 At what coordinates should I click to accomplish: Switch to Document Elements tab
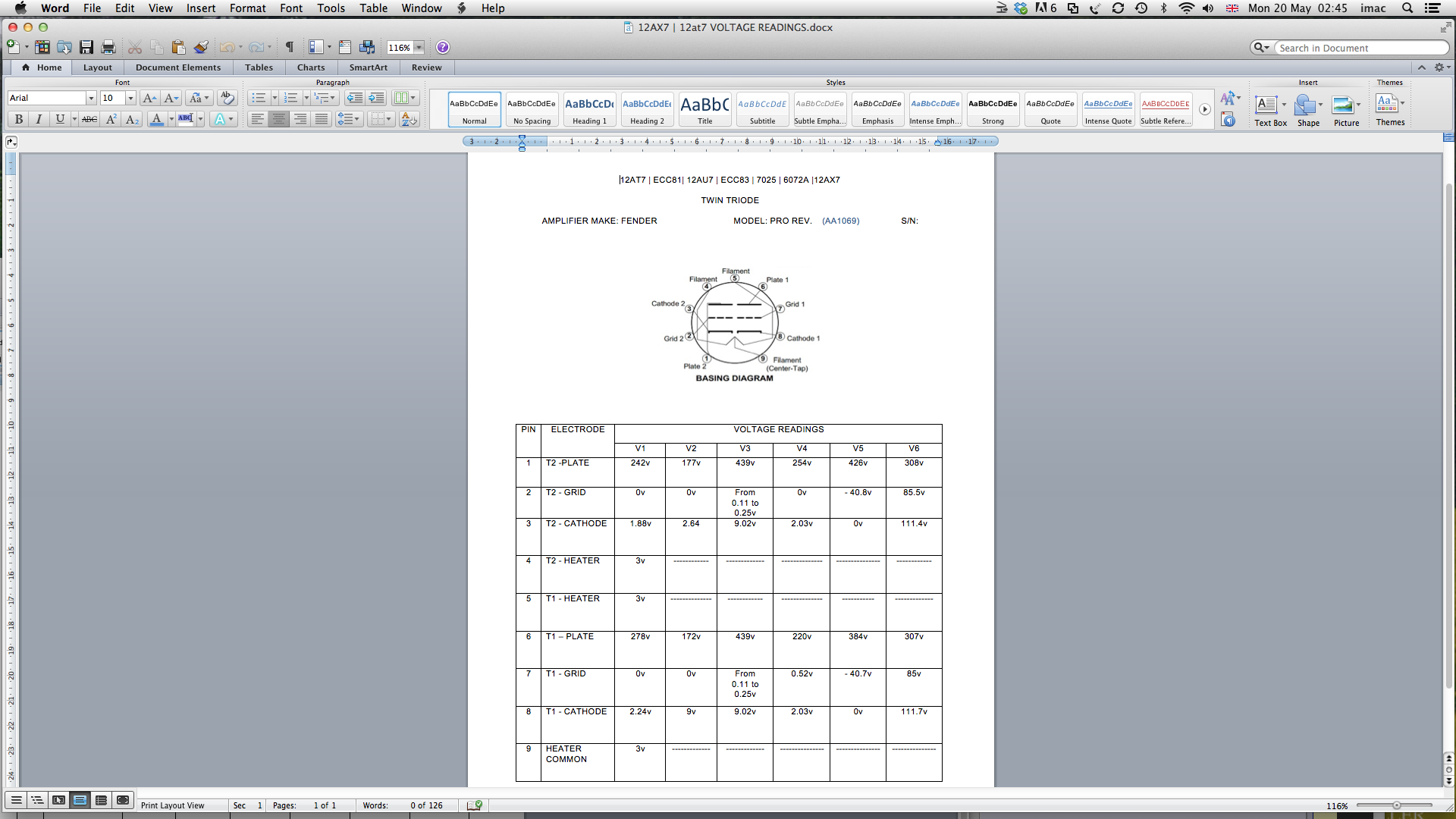[178, 67]
